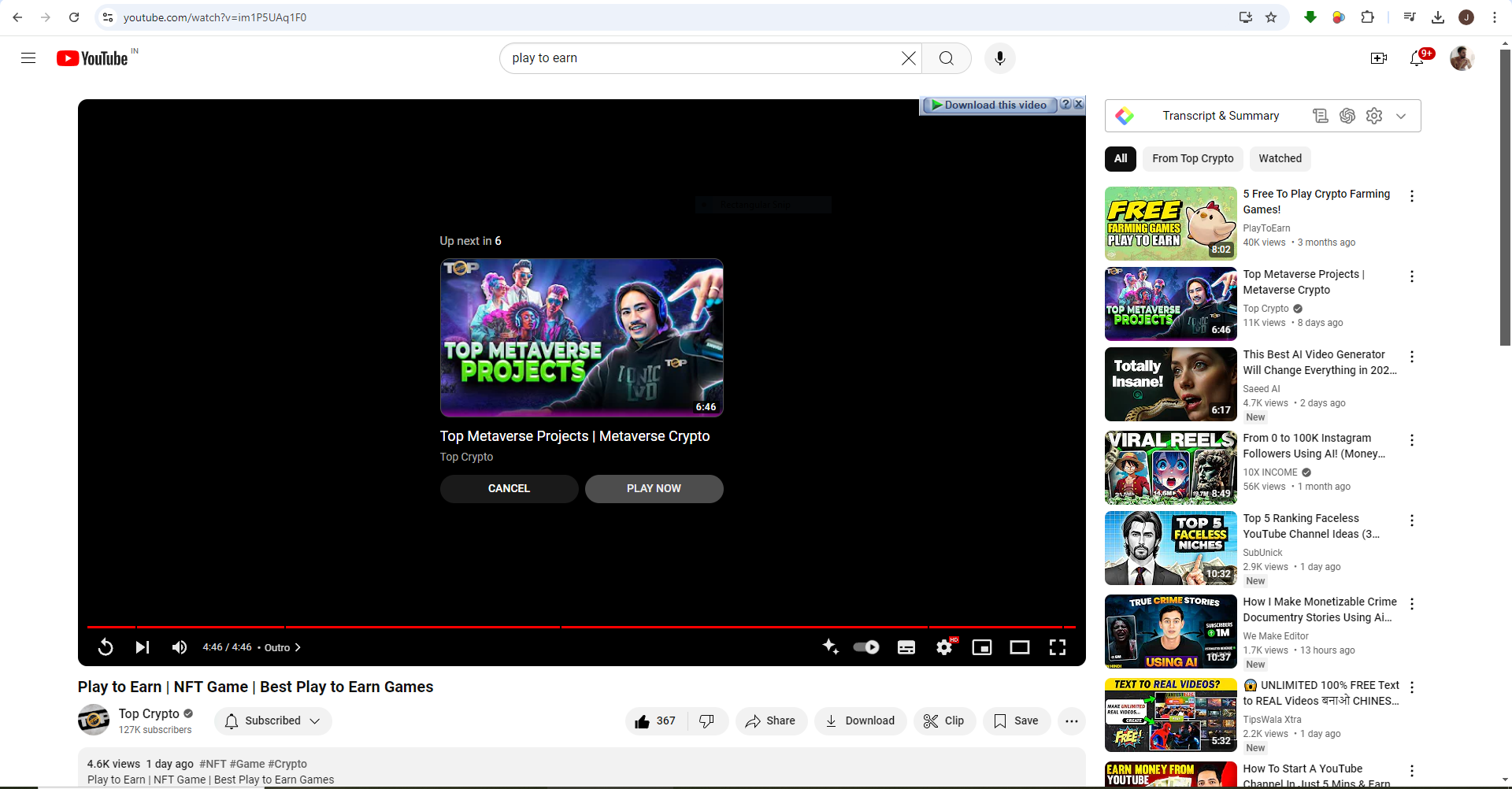Open video player settings gear

coord(945,647)
